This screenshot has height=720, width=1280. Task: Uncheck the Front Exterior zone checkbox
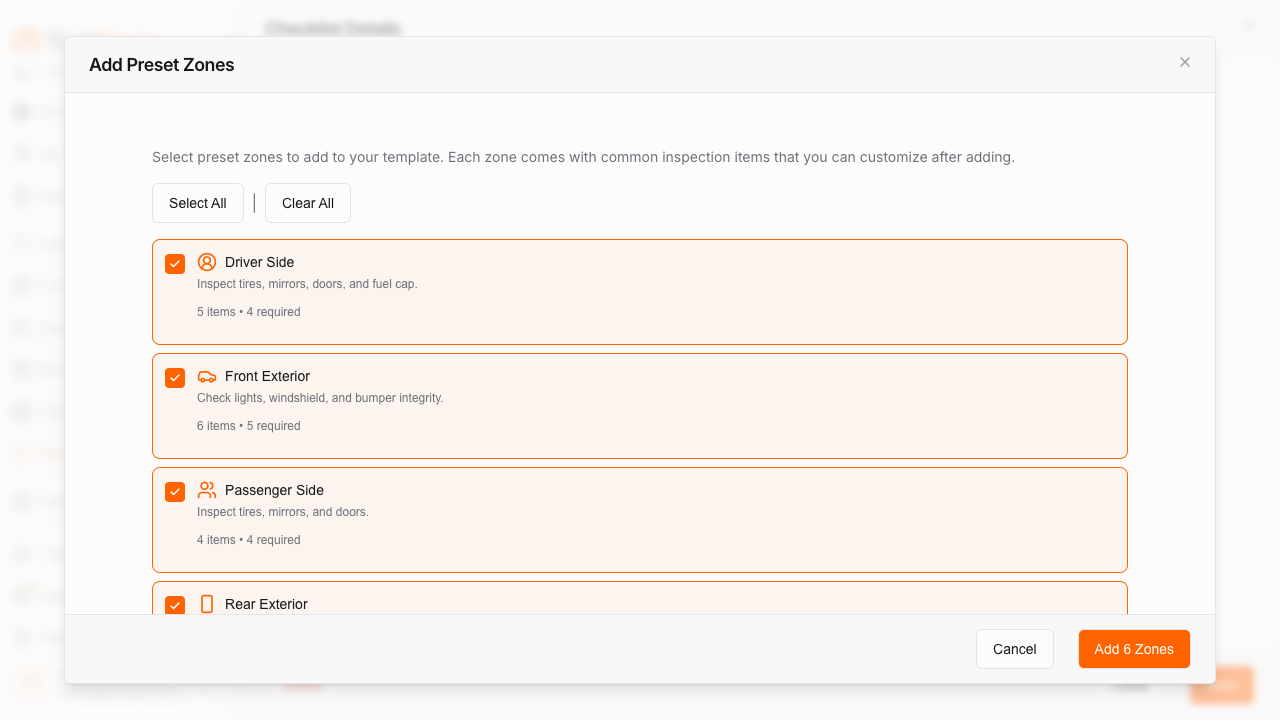tap(175, 378)
